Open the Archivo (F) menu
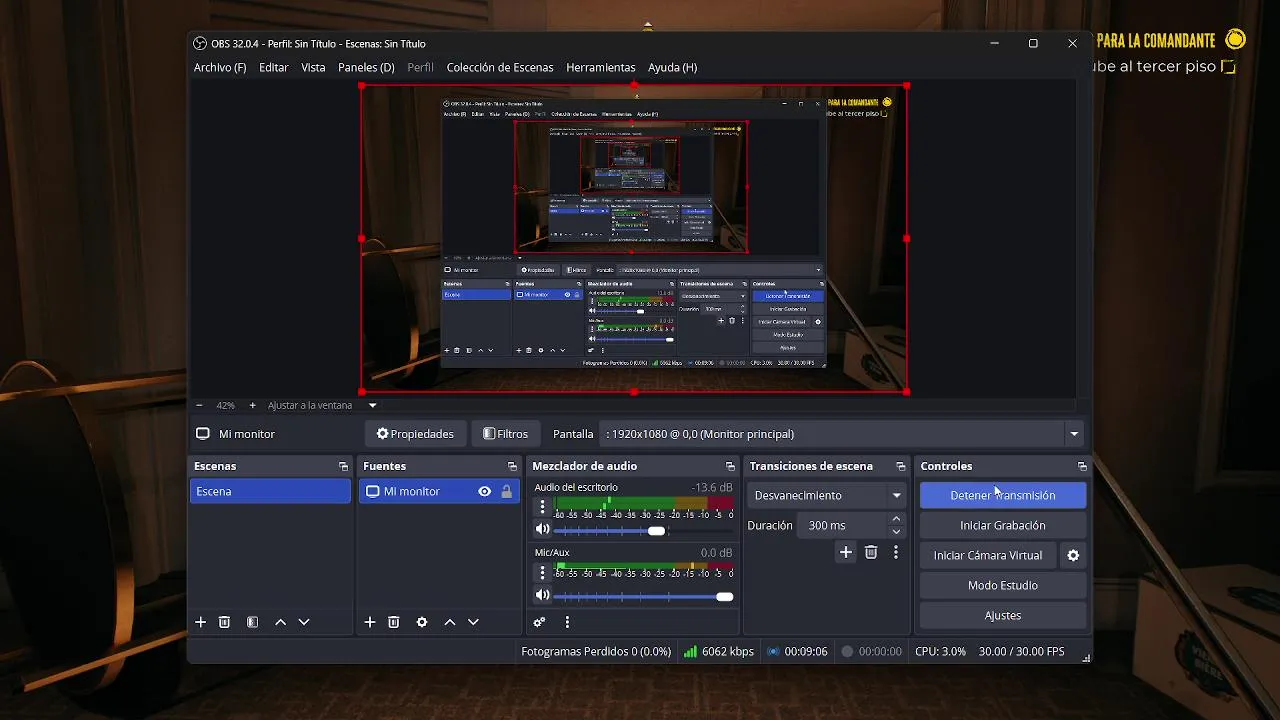Viewport: 1280px width, 720px height. [x=220, y=67]
